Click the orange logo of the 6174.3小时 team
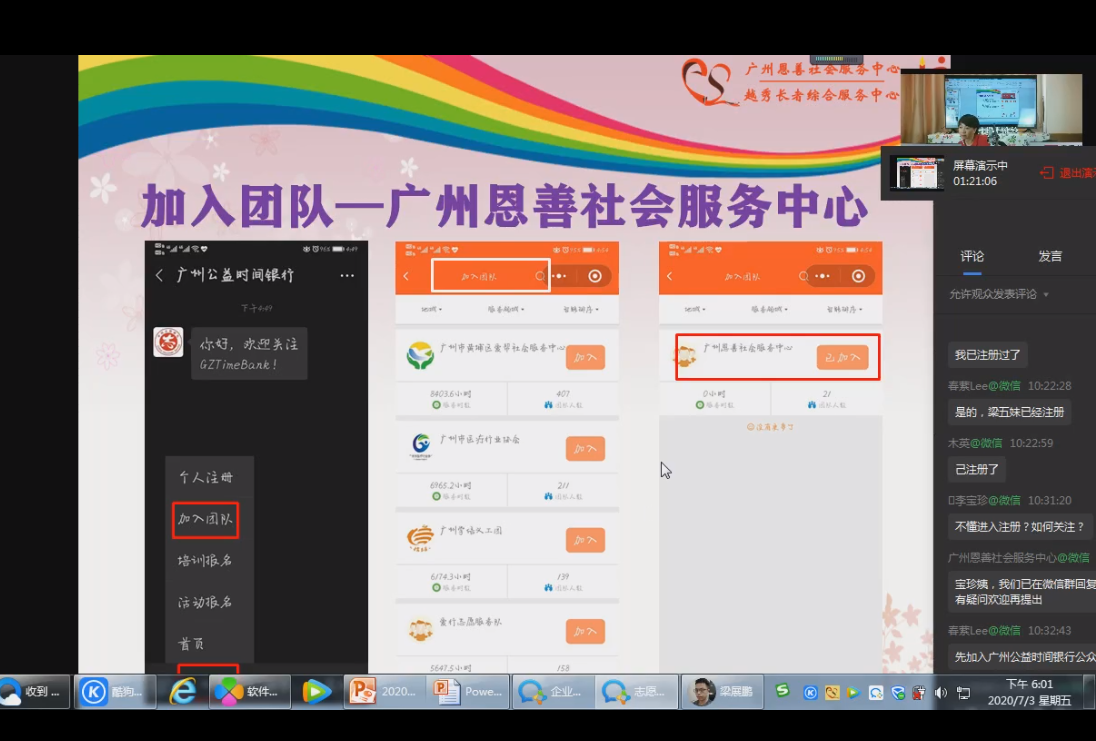 tap(420, 537)
